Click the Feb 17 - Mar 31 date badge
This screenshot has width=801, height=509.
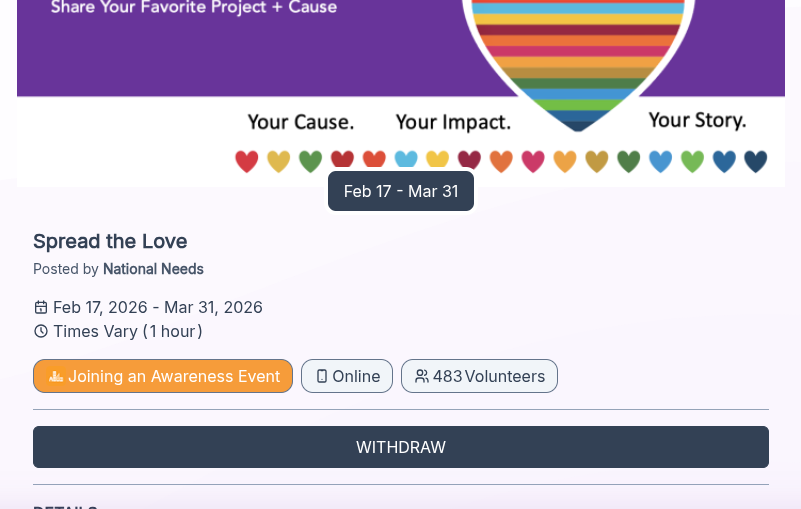click(401, 191)
